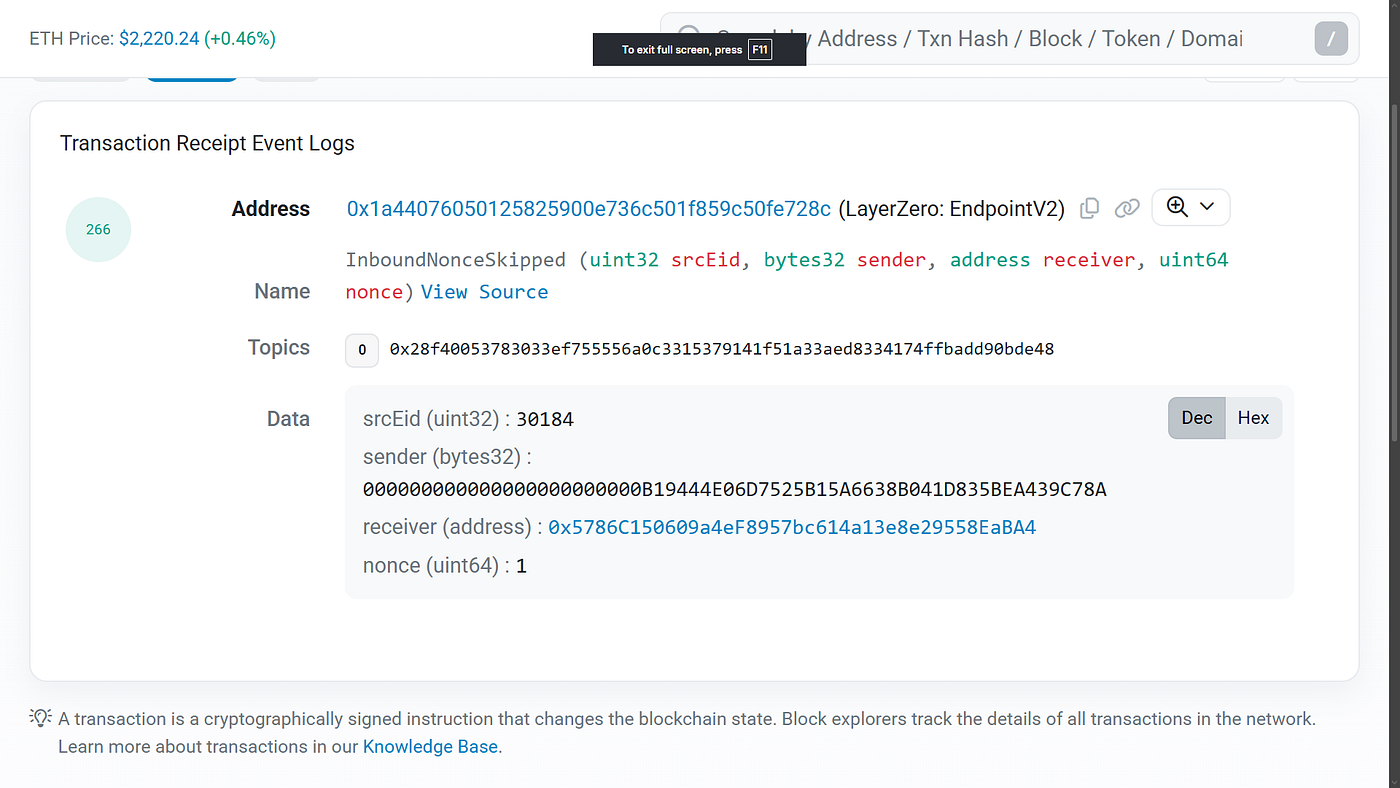Open the receiver address 0x5786C1 link
The height and width of the screenshot is (788, 1400).
click(792, 527)
